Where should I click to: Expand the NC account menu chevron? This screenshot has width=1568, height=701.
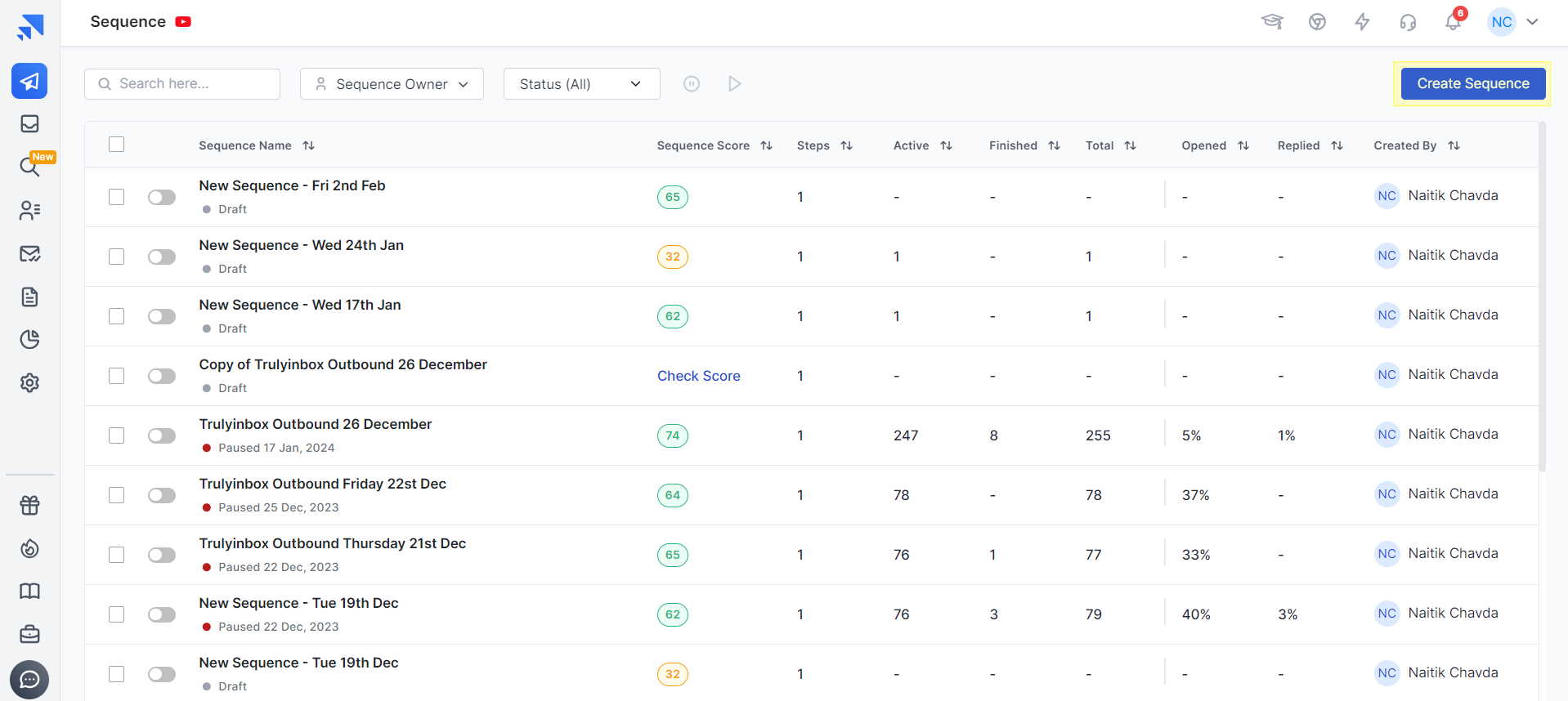coord(1533,22)
